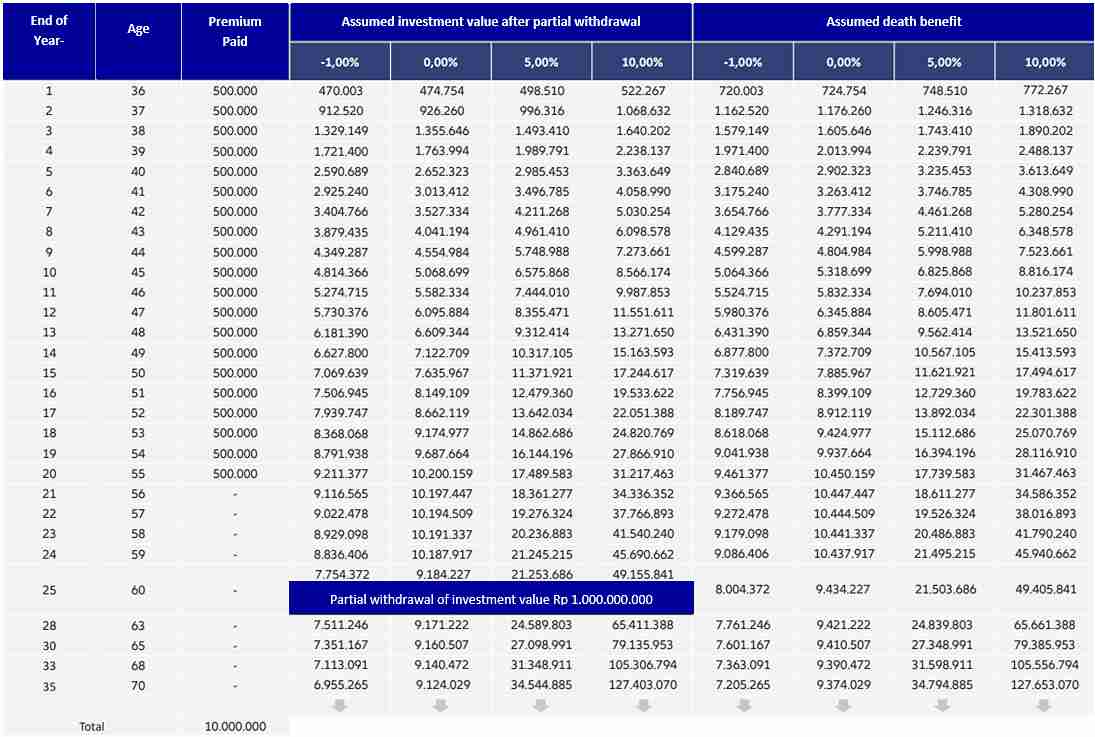Image resolution: width=1095 pixels, height=737 pixels.
Task: Click down arrow under investment value 10,00% column
Action: click(x=642, y=705)
